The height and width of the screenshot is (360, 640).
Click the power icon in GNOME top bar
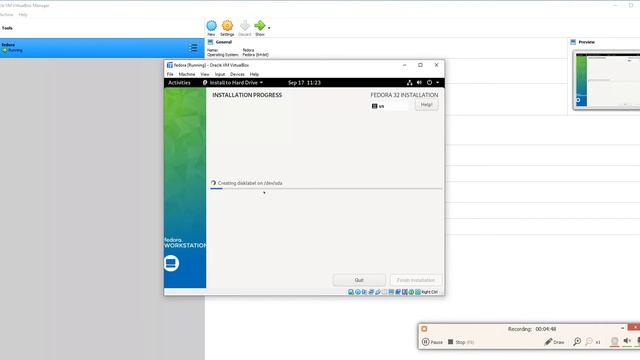(x=429, y=82)
